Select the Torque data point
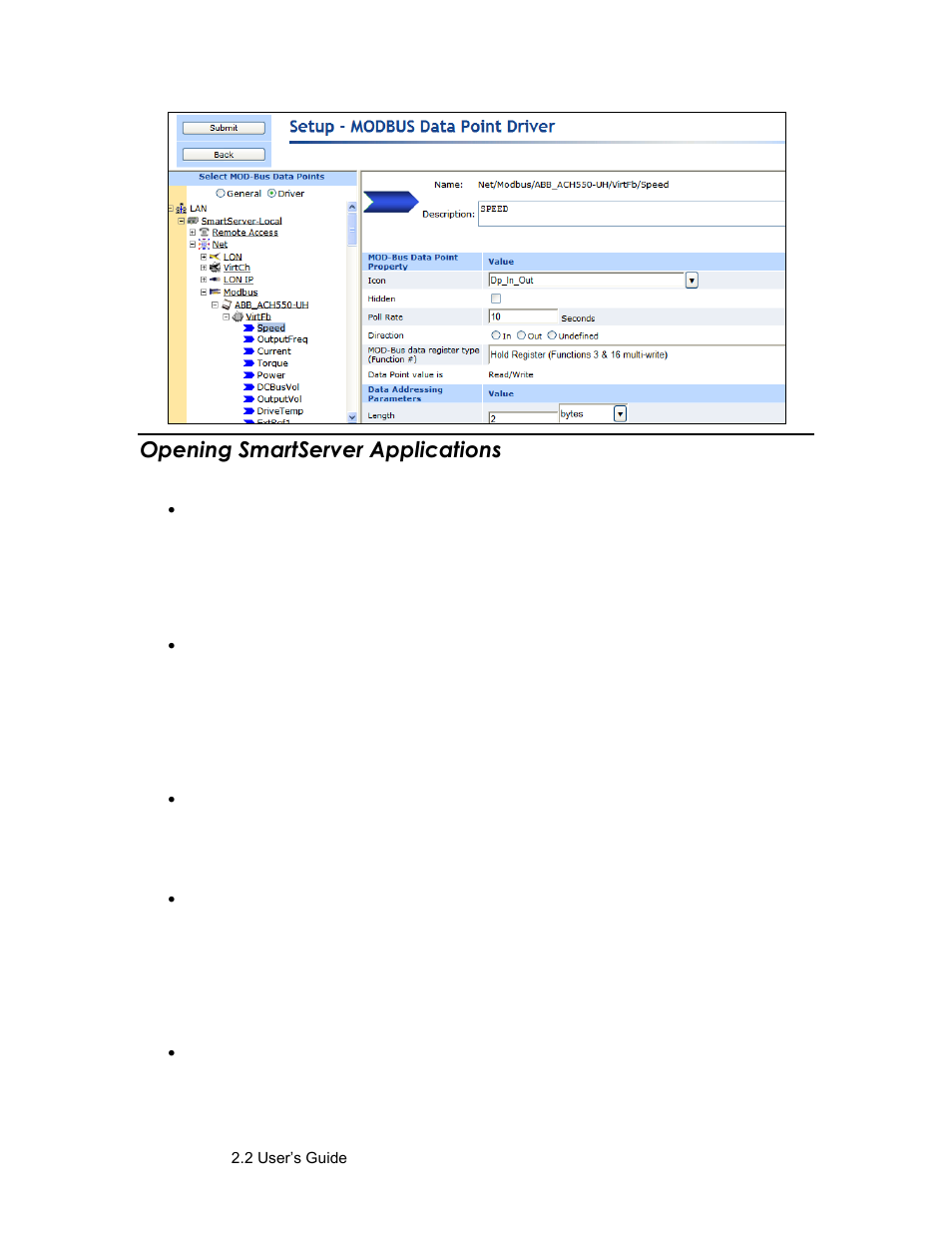This screenshot has height=1233, width=952. 272,363
